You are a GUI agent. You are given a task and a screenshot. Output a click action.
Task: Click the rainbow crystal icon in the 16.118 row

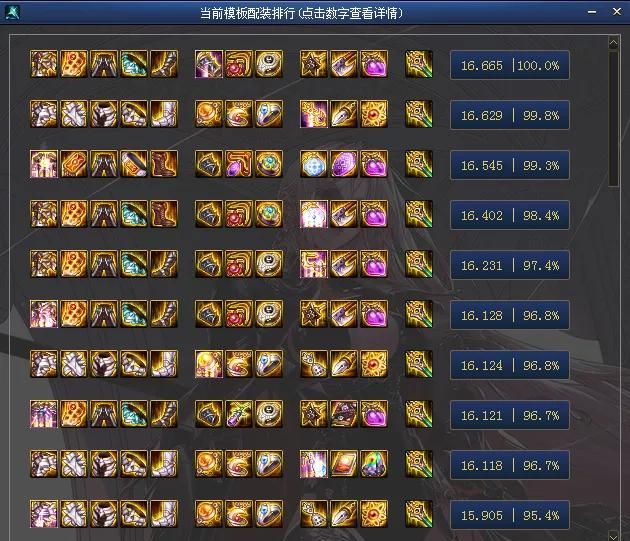374,464
